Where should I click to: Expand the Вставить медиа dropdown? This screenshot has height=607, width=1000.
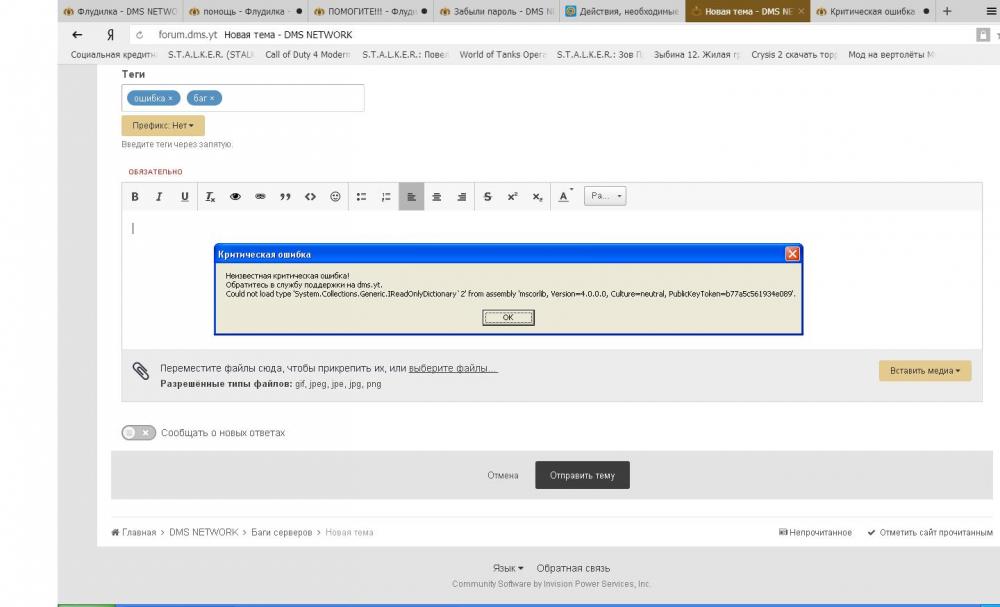[924, 370]
